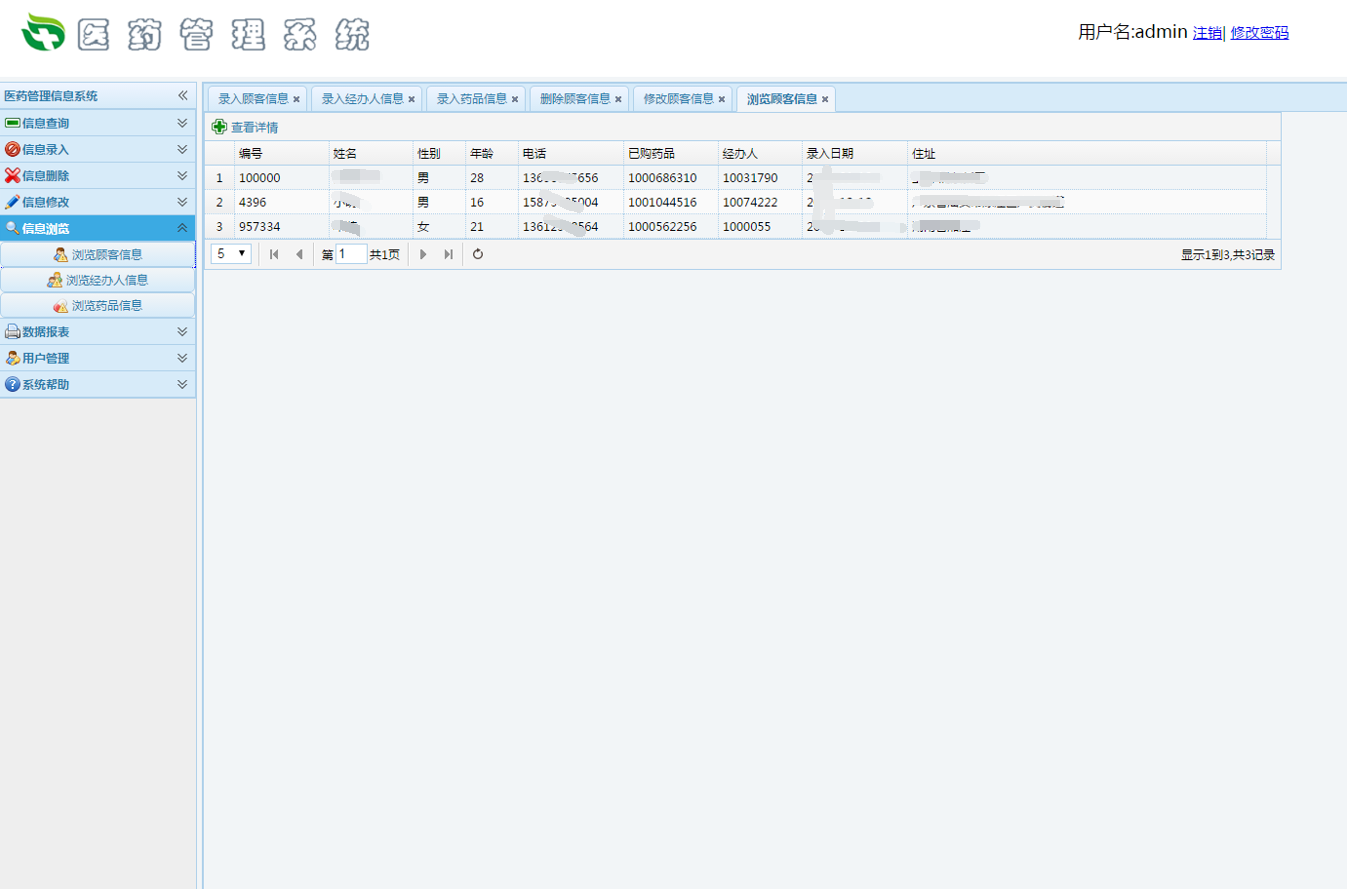1347x889 pixels.
Task: Click the 信息查询 green icon in the sidebar
Action: click(12, 123)
